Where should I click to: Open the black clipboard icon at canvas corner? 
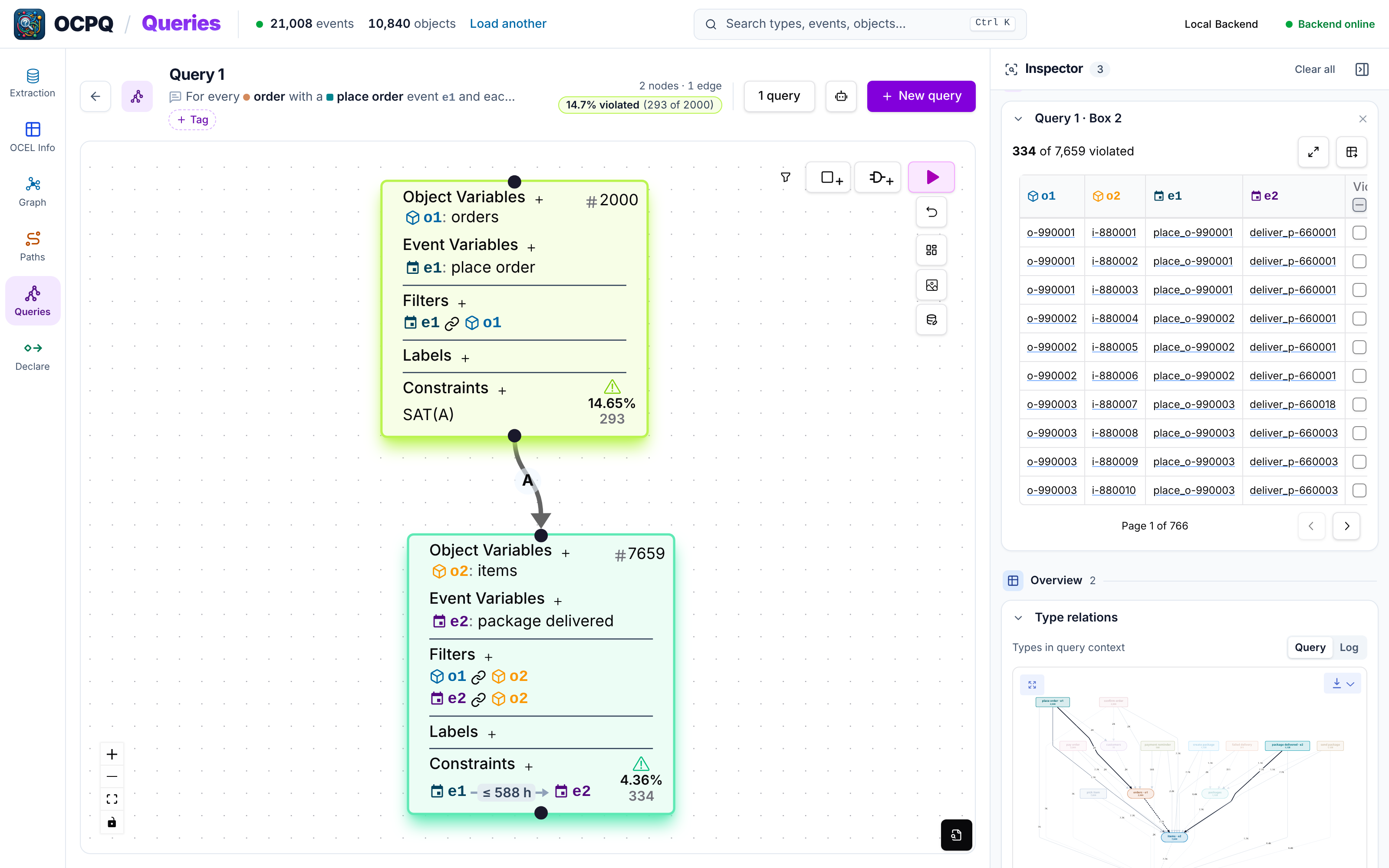956,835
